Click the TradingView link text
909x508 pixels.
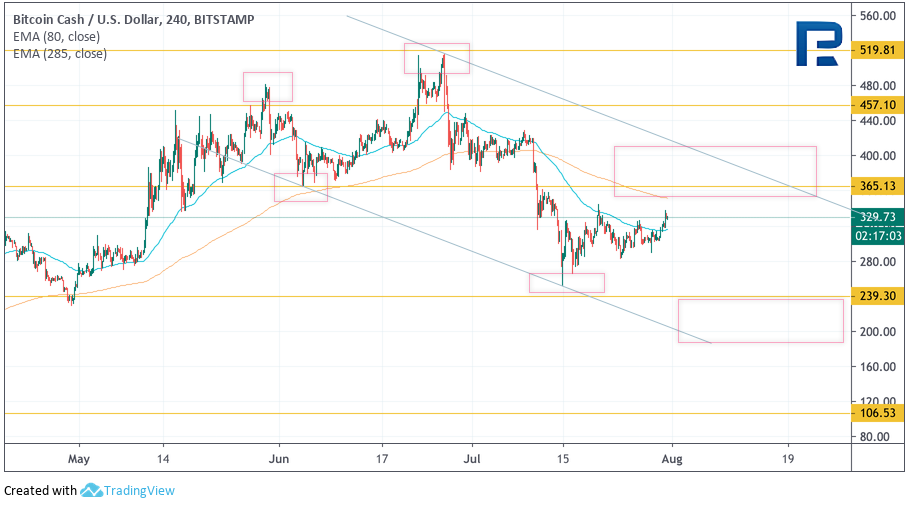pos(140,491)
